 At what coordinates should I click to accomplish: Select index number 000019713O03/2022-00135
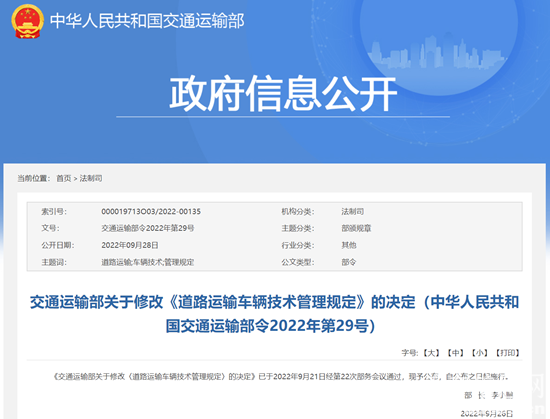[x=151, y=211]
